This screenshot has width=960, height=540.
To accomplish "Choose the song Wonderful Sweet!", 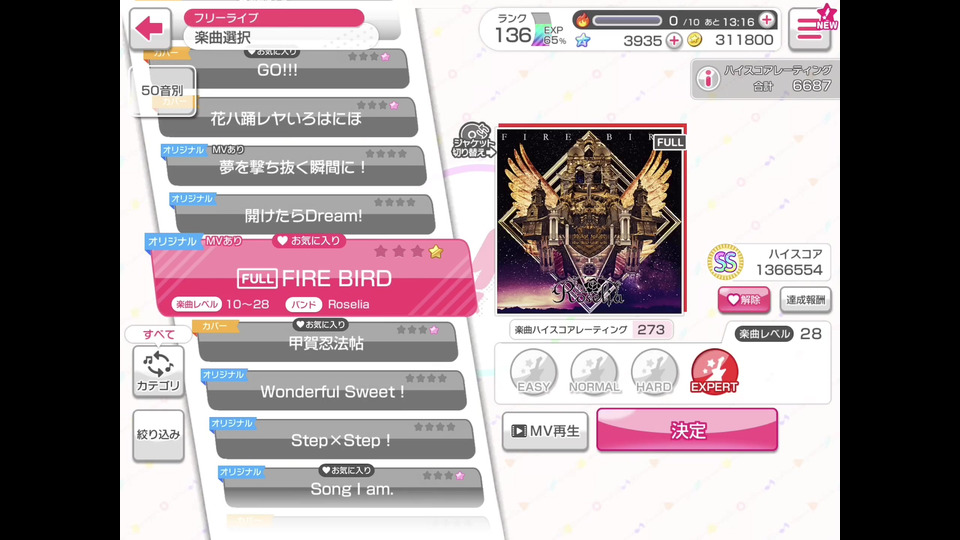I will coord(336,391).
